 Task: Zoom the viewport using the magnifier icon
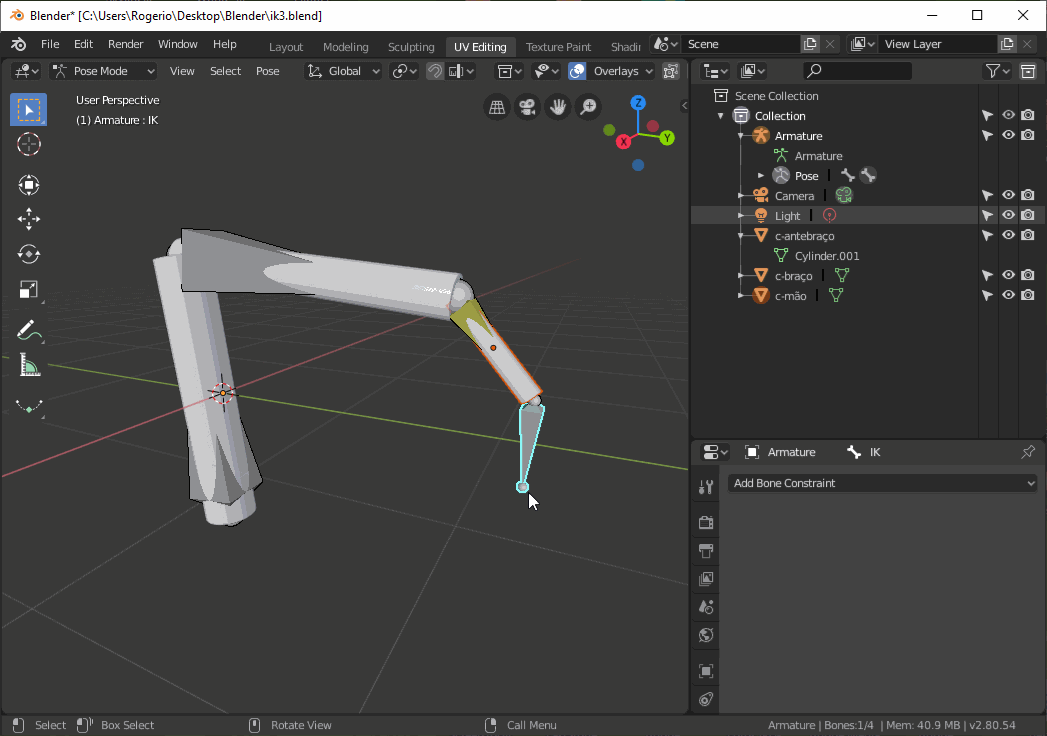(x=588, y=106)
